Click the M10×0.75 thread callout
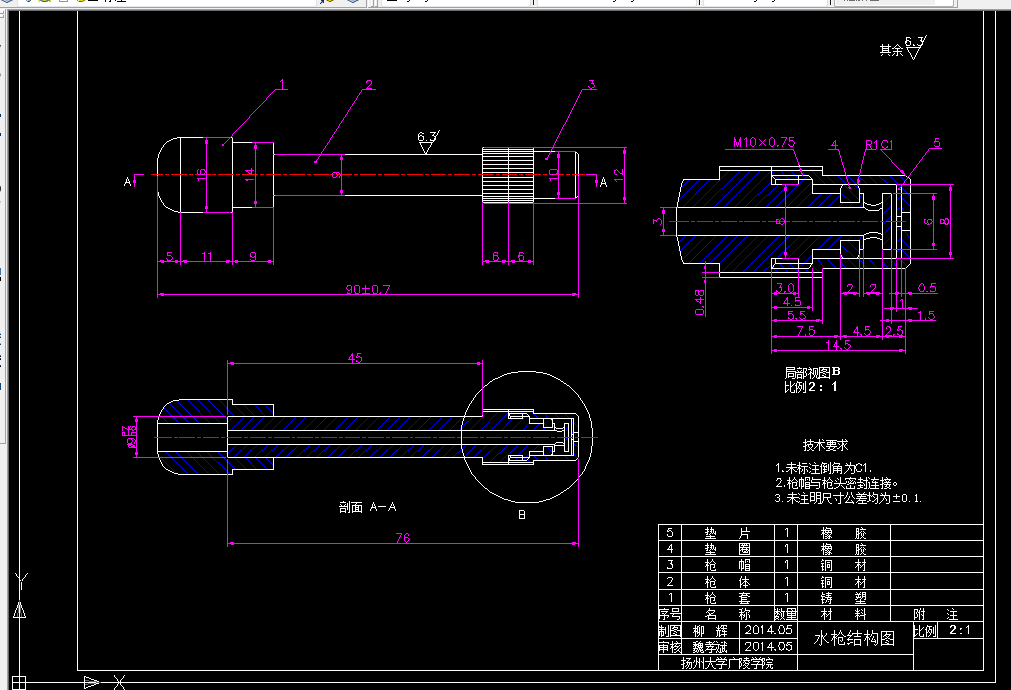This screenshot has width=1011, height=690. click(763, 142)
